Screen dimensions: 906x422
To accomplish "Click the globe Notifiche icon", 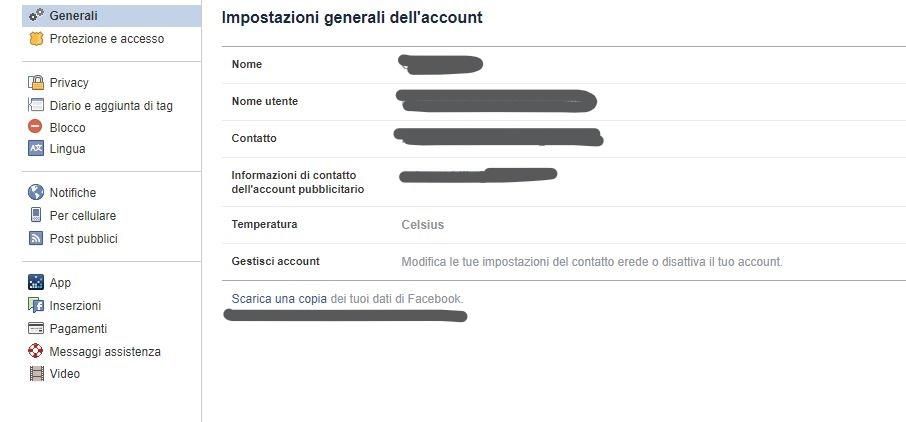I will 36,193.
